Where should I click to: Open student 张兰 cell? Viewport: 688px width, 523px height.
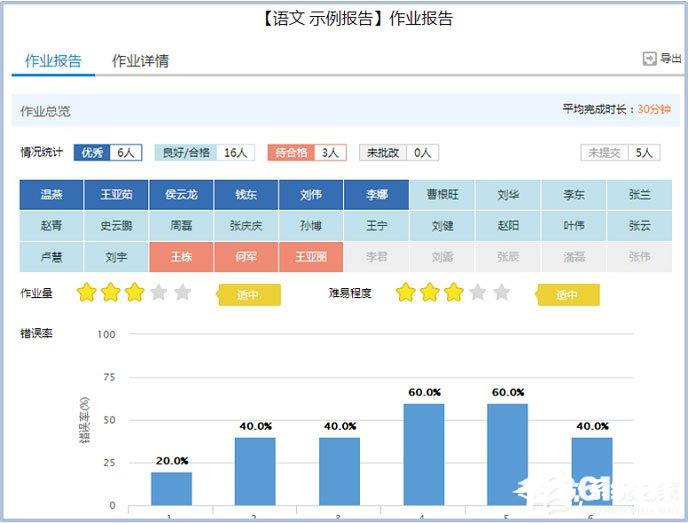coord(640,194)
